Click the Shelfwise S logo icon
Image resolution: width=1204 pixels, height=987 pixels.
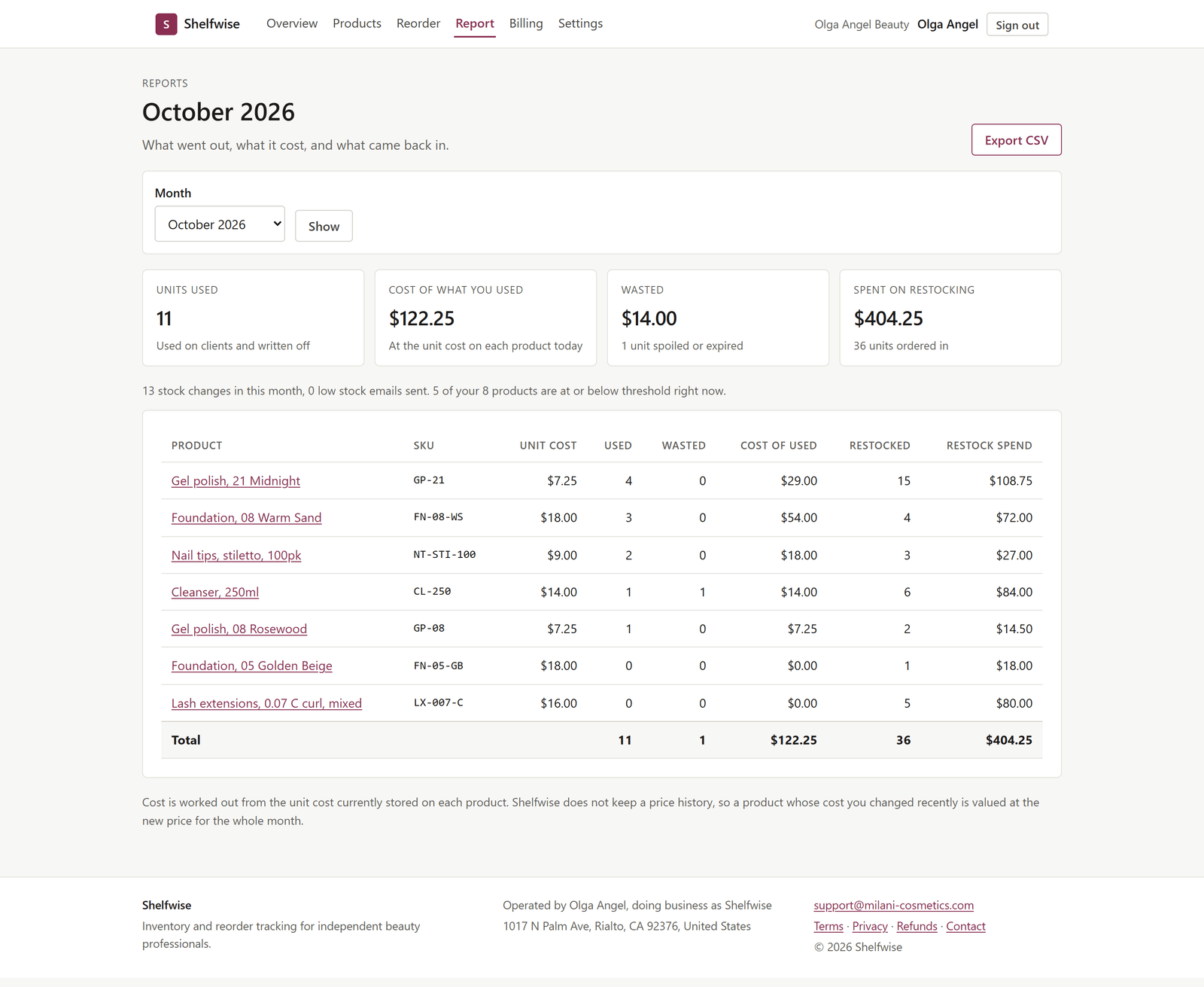pos(166,24)
